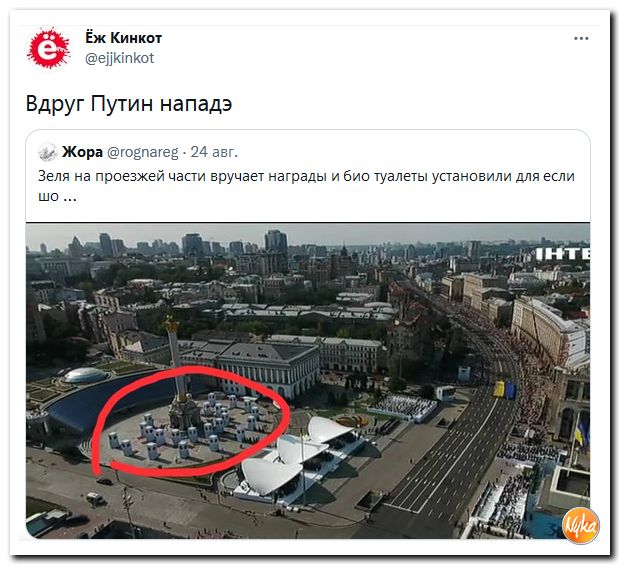Click the main tweet text Вдруг Путин нападэ
The width and height of the screenshot is (621, 566).
coord(129,104)
